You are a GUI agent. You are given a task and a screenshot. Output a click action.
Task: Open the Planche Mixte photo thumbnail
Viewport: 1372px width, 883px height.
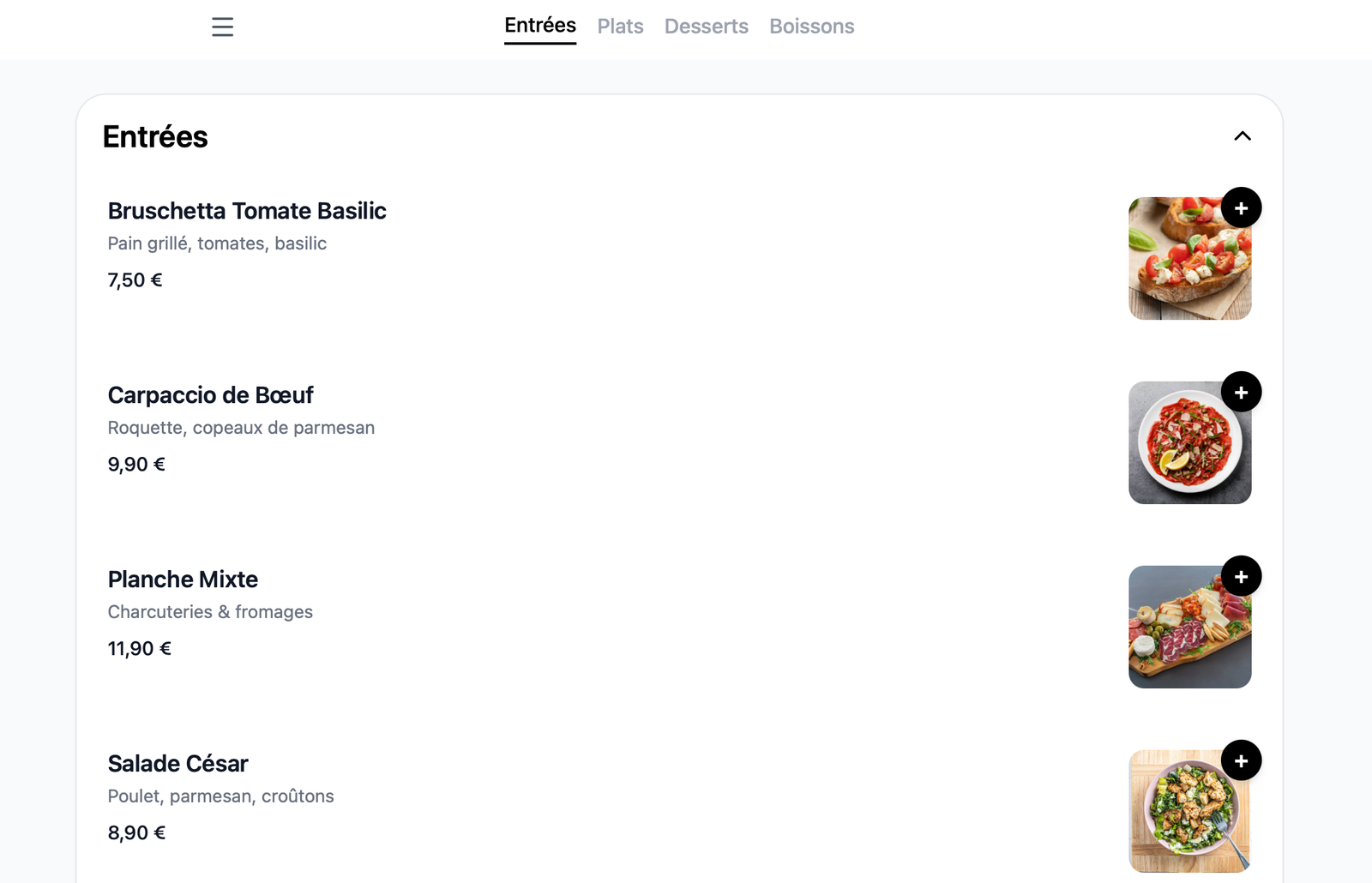[1183, 634]
